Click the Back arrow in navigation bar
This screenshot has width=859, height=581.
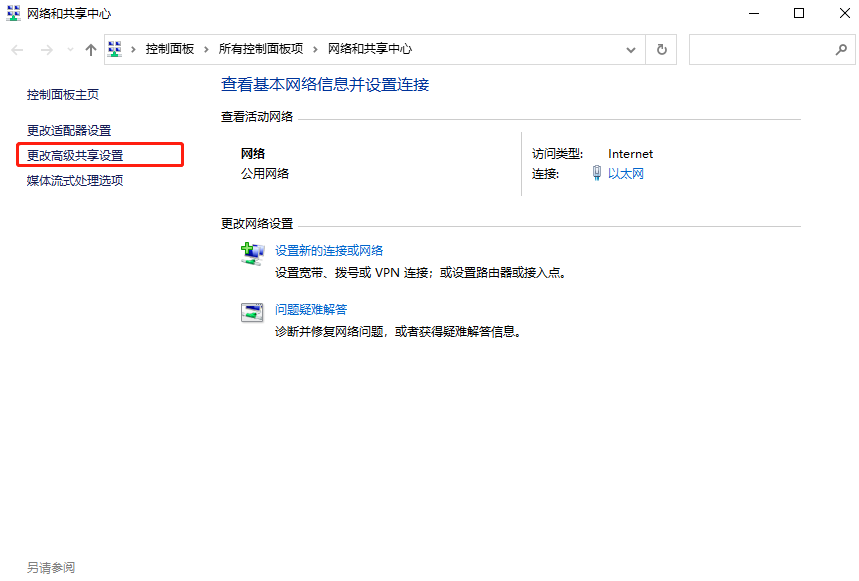coord(18,49)
